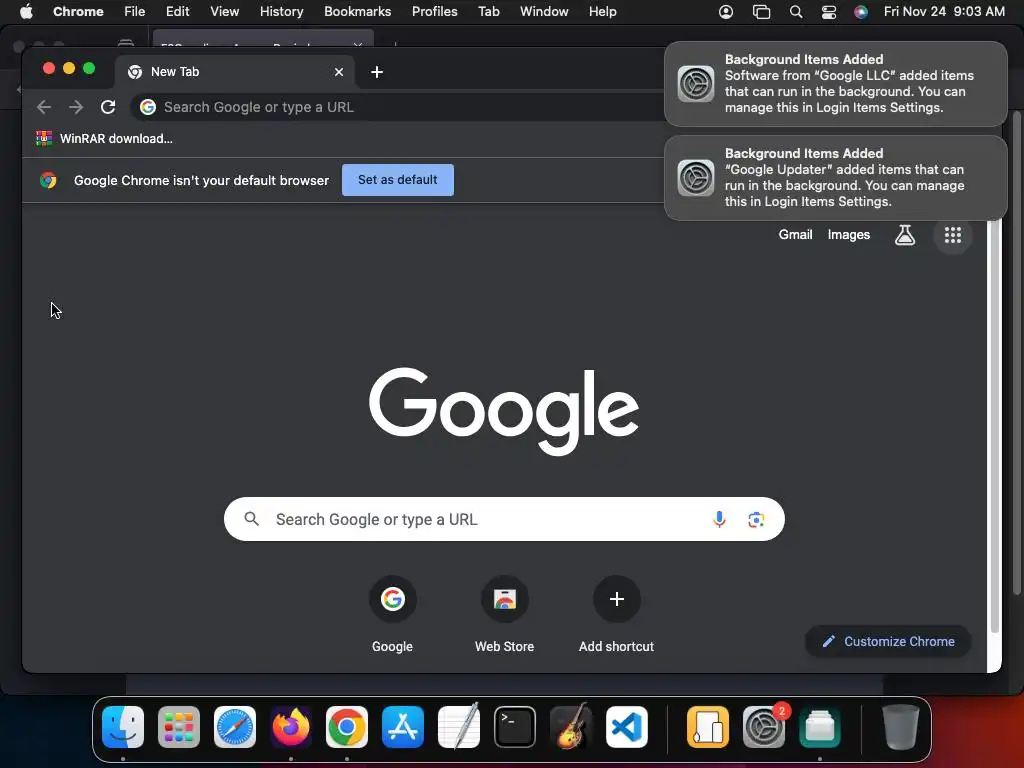Open the Trash in the Dock
Image resolution: width=1024 pixels, height=768 pixels.
[901, 727]
